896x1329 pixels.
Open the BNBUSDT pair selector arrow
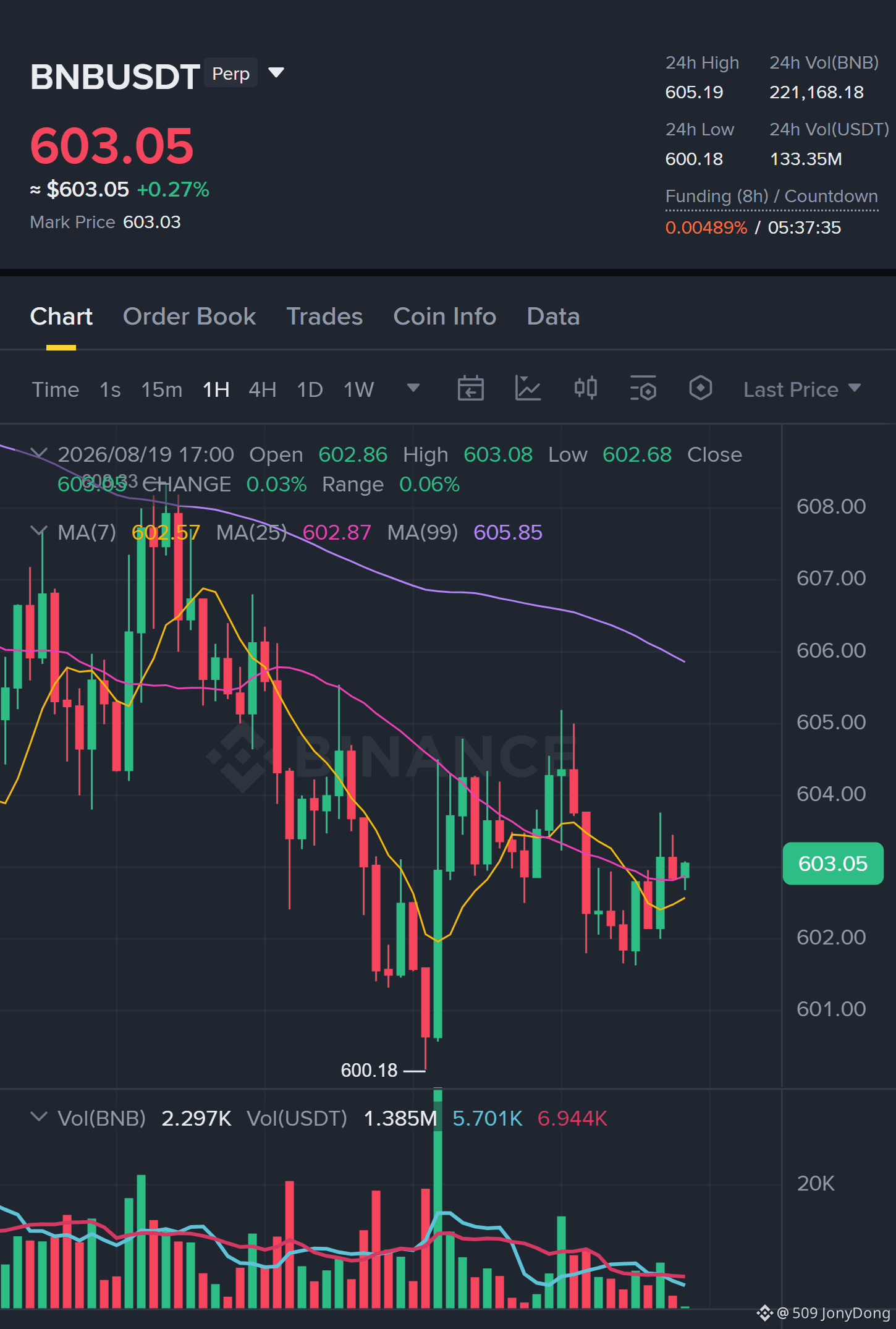[x=276, y=73]
